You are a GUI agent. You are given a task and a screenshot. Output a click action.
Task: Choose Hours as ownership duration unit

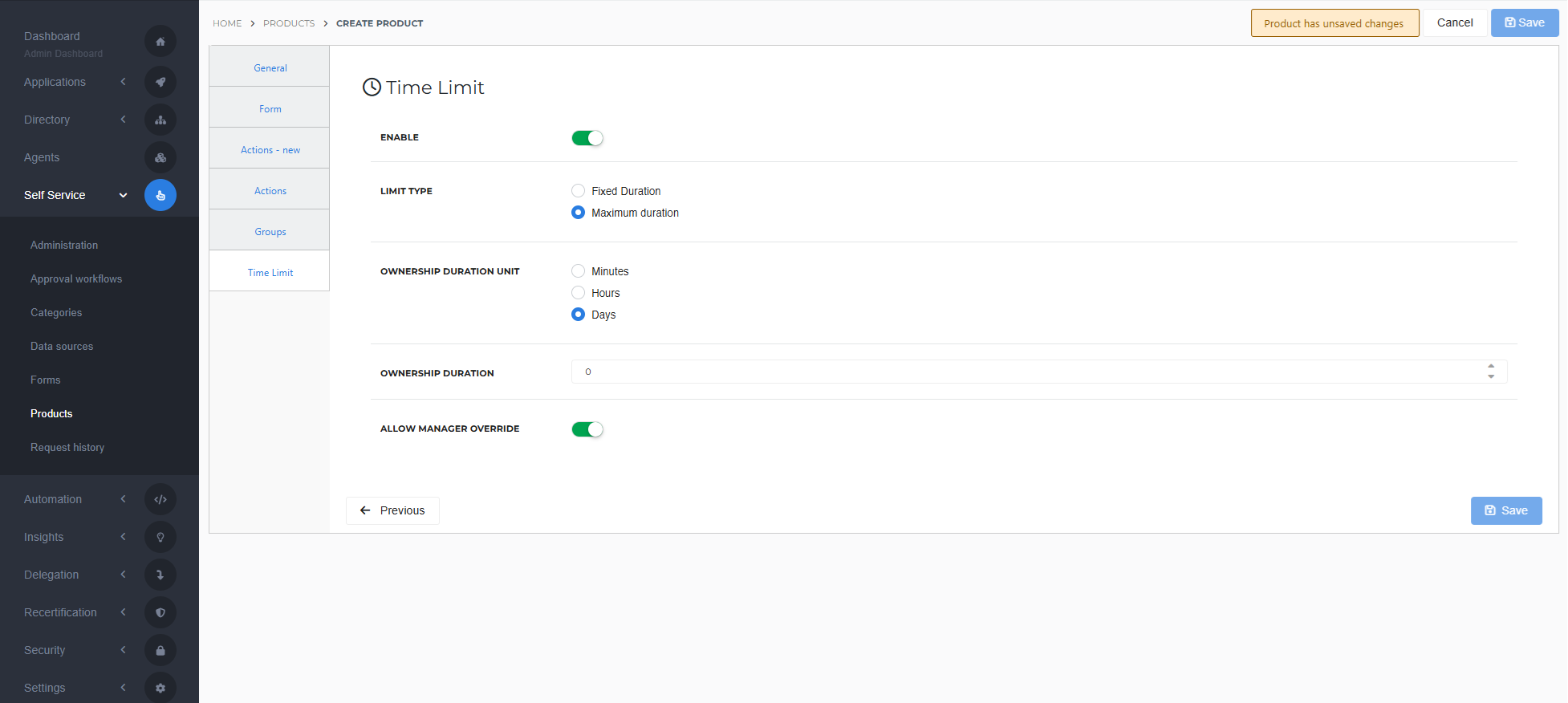click(x=578, y=293)
